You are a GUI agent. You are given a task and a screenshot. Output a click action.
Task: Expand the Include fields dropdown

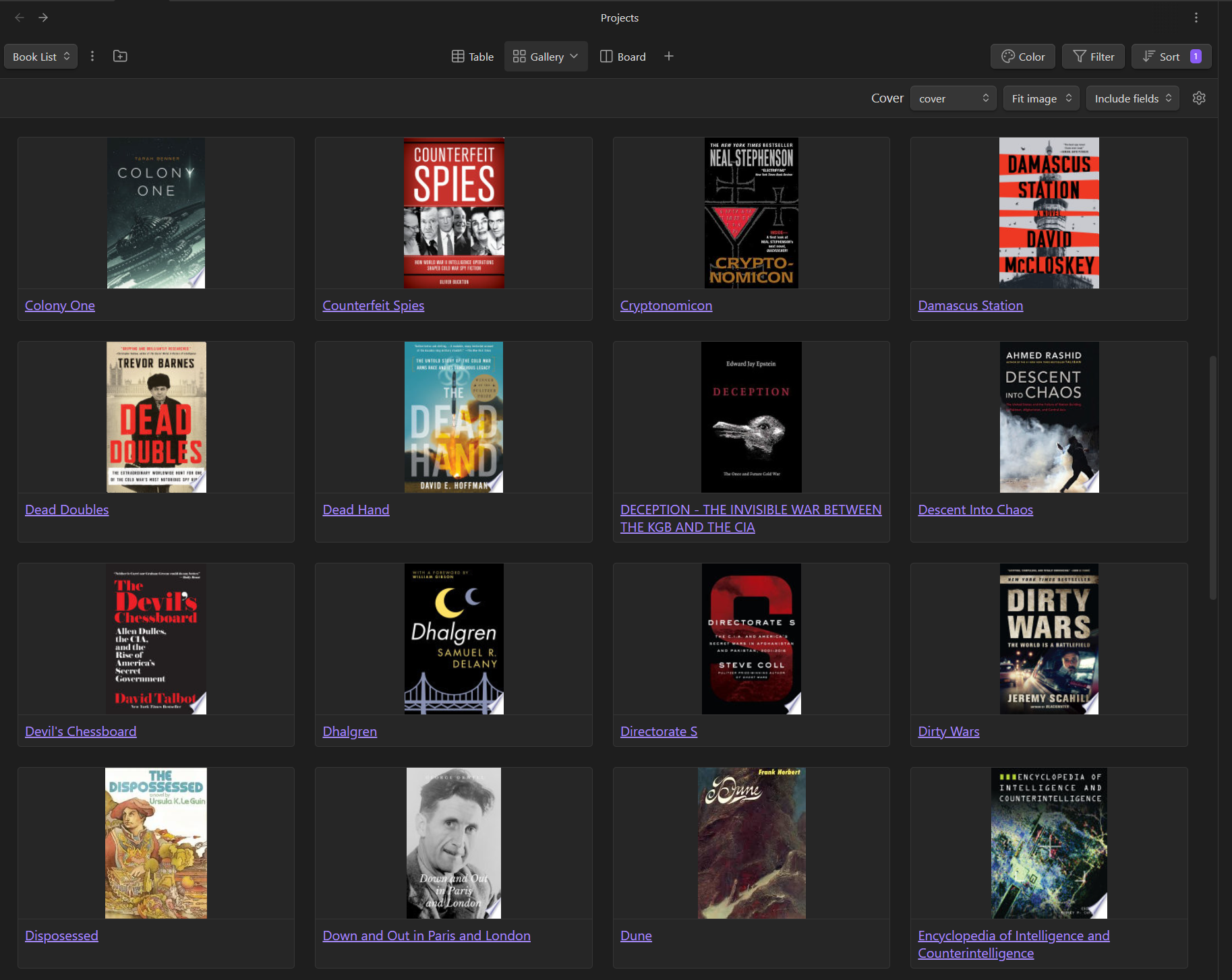[1132, 98]
